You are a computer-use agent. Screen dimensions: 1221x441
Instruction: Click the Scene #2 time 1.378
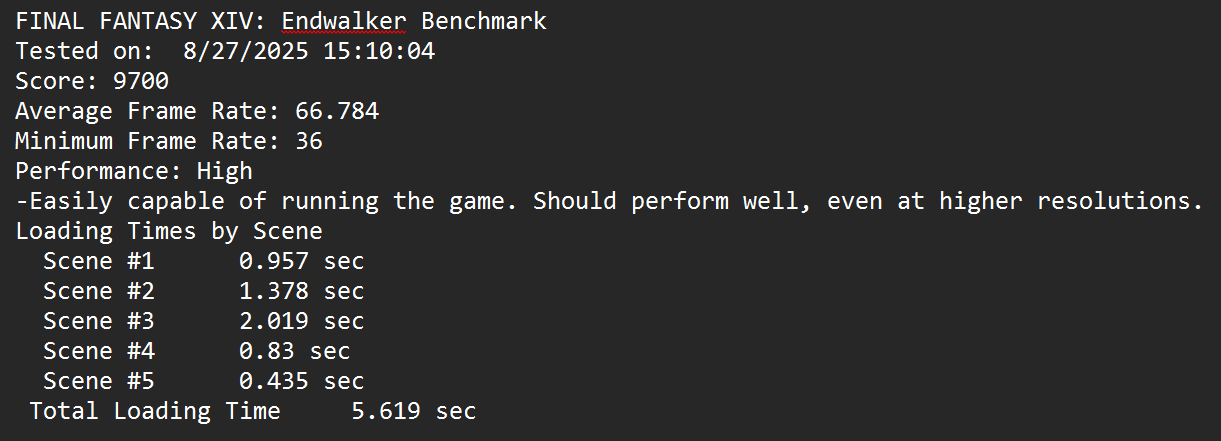(274, 291)
